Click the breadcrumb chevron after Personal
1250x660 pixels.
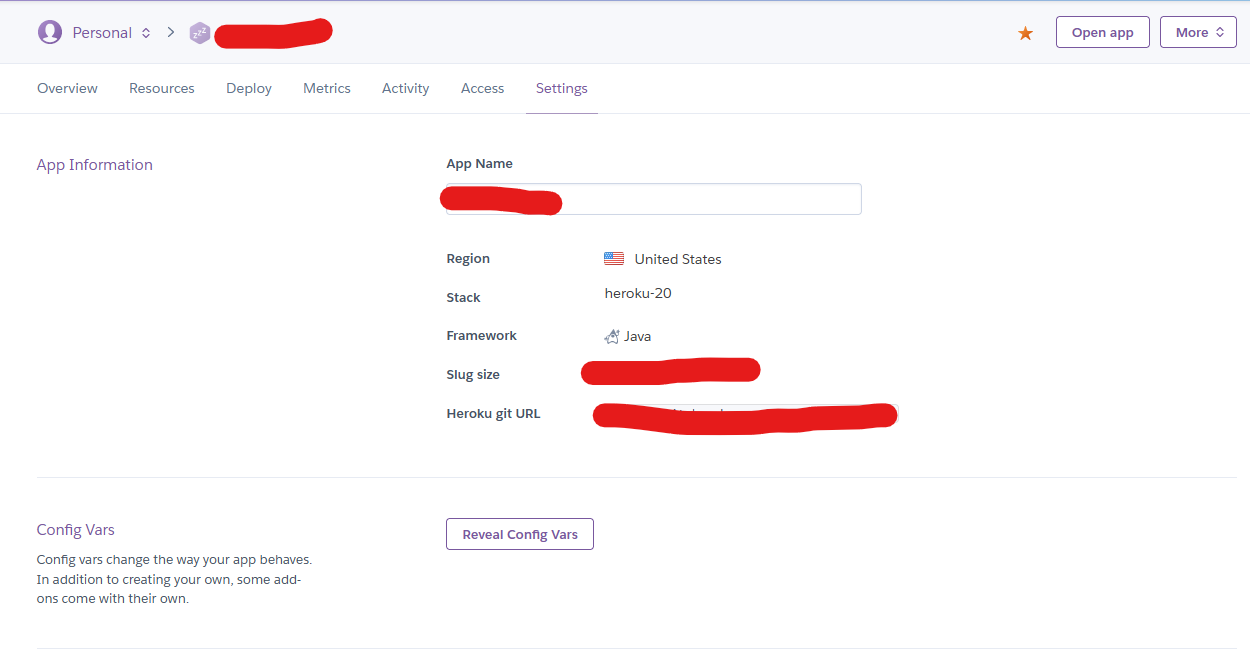(x=171, y=33)
